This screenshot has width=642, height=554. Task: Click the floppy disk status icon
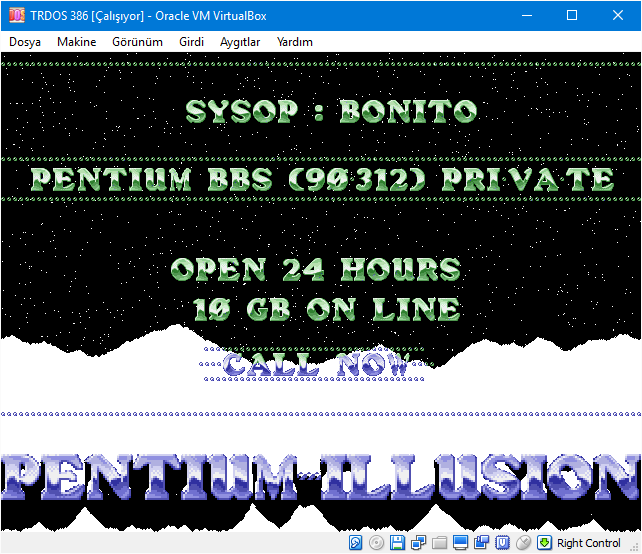[397, 543]
